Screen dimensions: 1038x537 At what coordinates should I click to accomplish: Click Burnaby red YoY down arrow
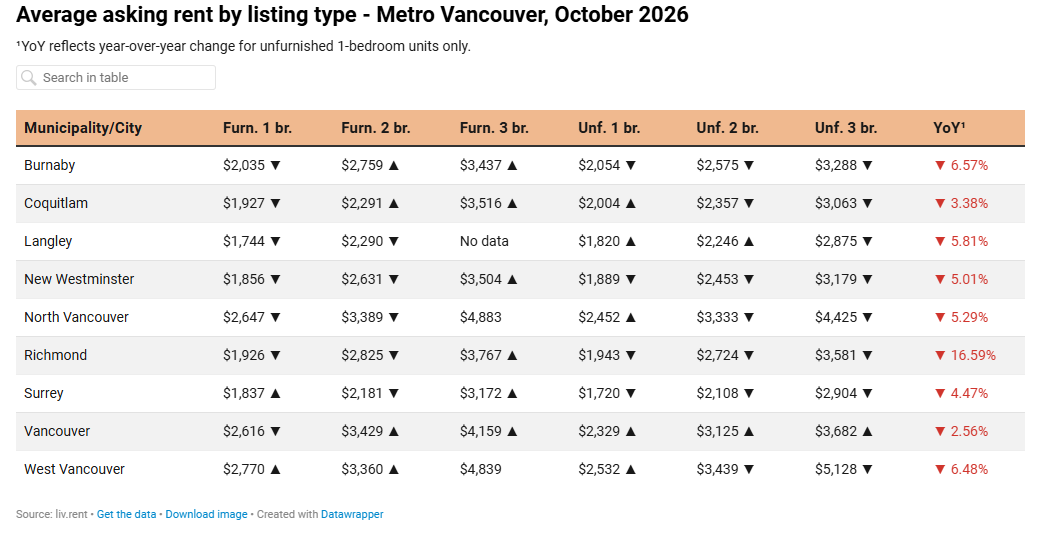939,166
